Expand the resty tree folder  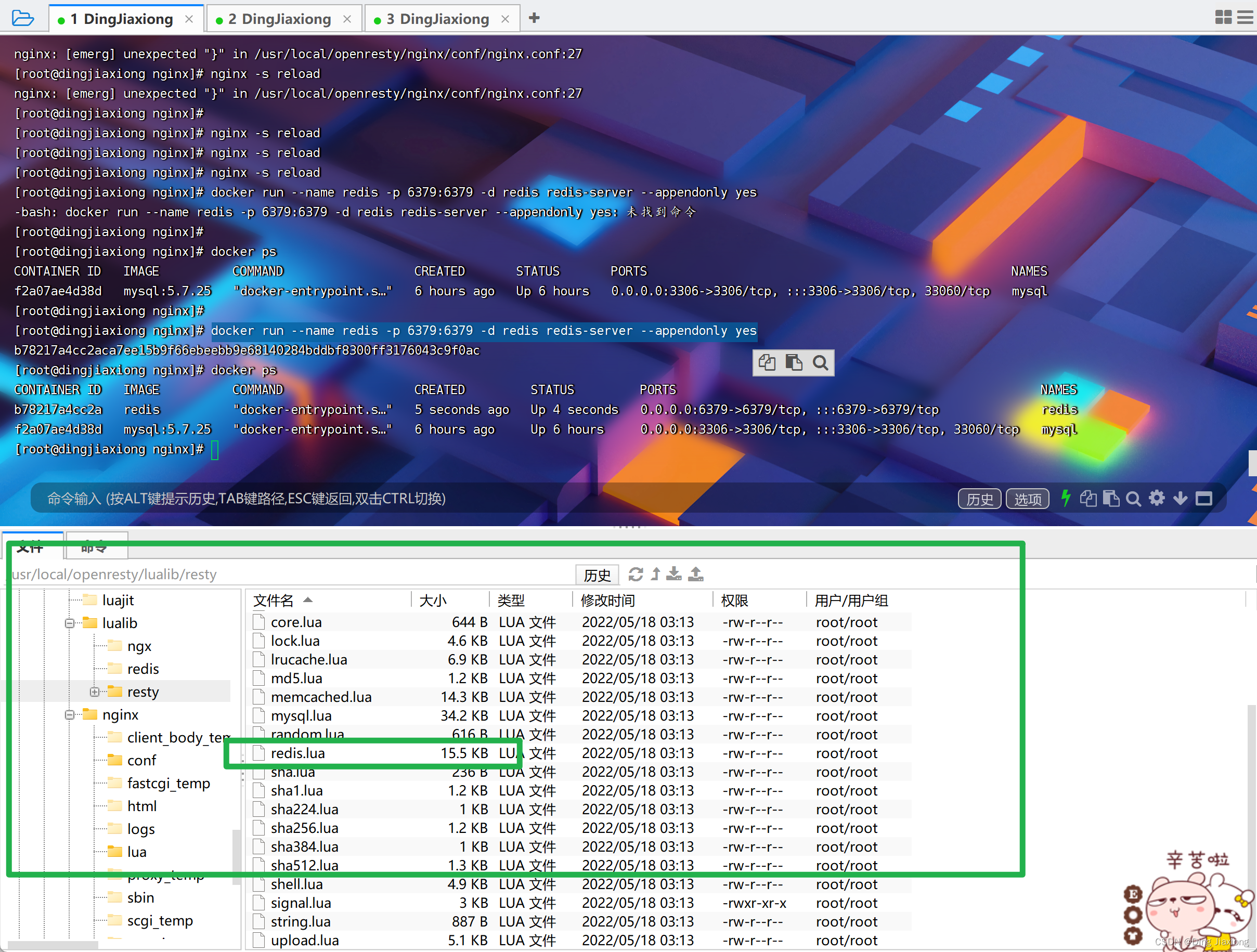tap(94, 692)
